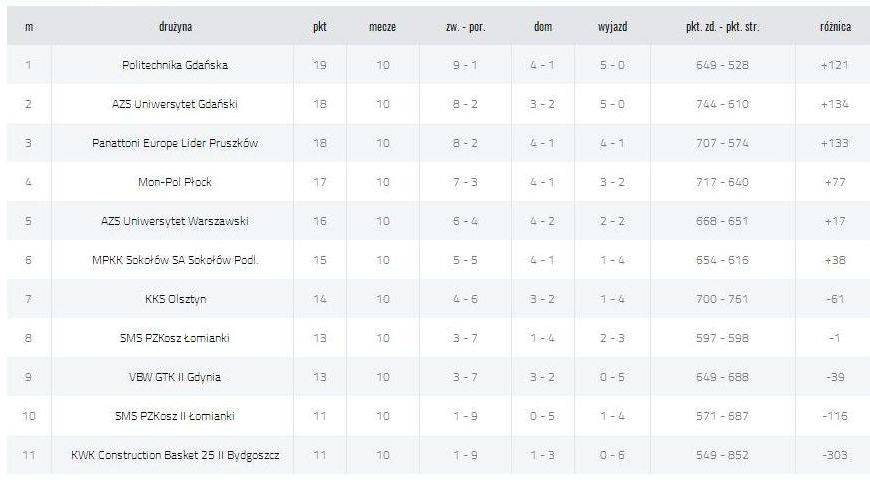Sort by wyjazd column header

(613, 26)
